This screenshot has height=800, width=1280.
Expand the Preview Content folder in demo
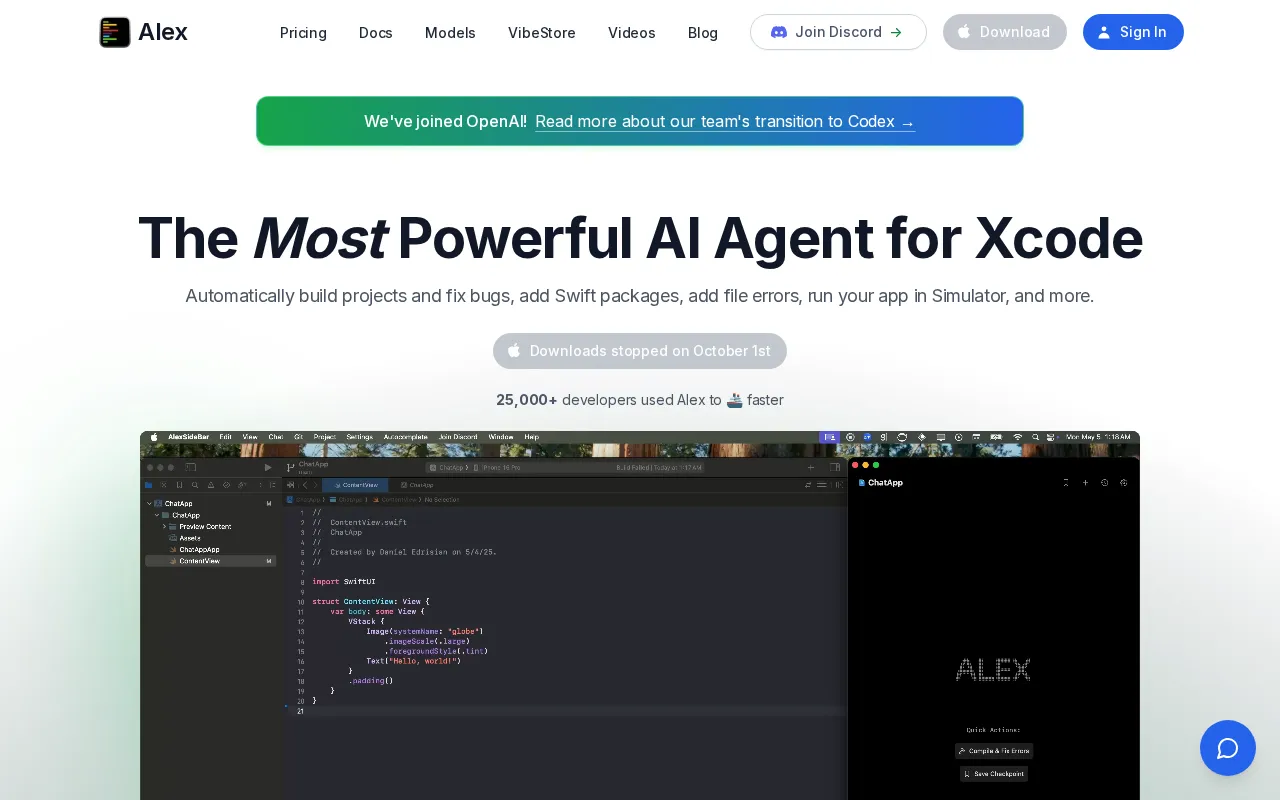pyautogui.click(x=164, y=526)
